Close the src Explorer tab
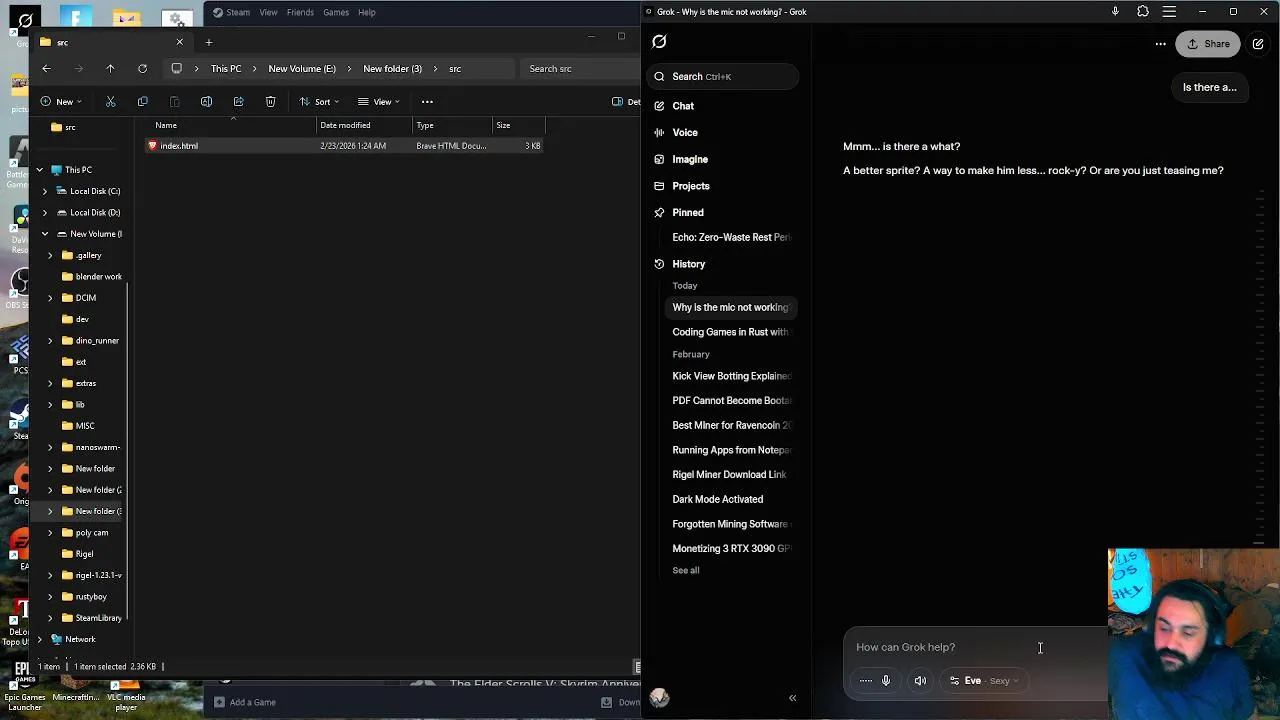 pyautogui.click(x=180, y=42)
